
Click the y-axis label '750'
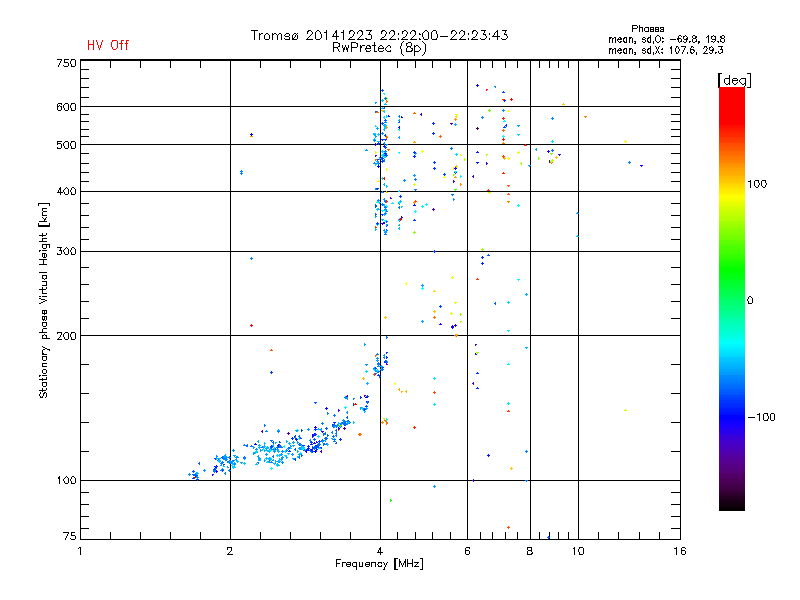[66, 63]
